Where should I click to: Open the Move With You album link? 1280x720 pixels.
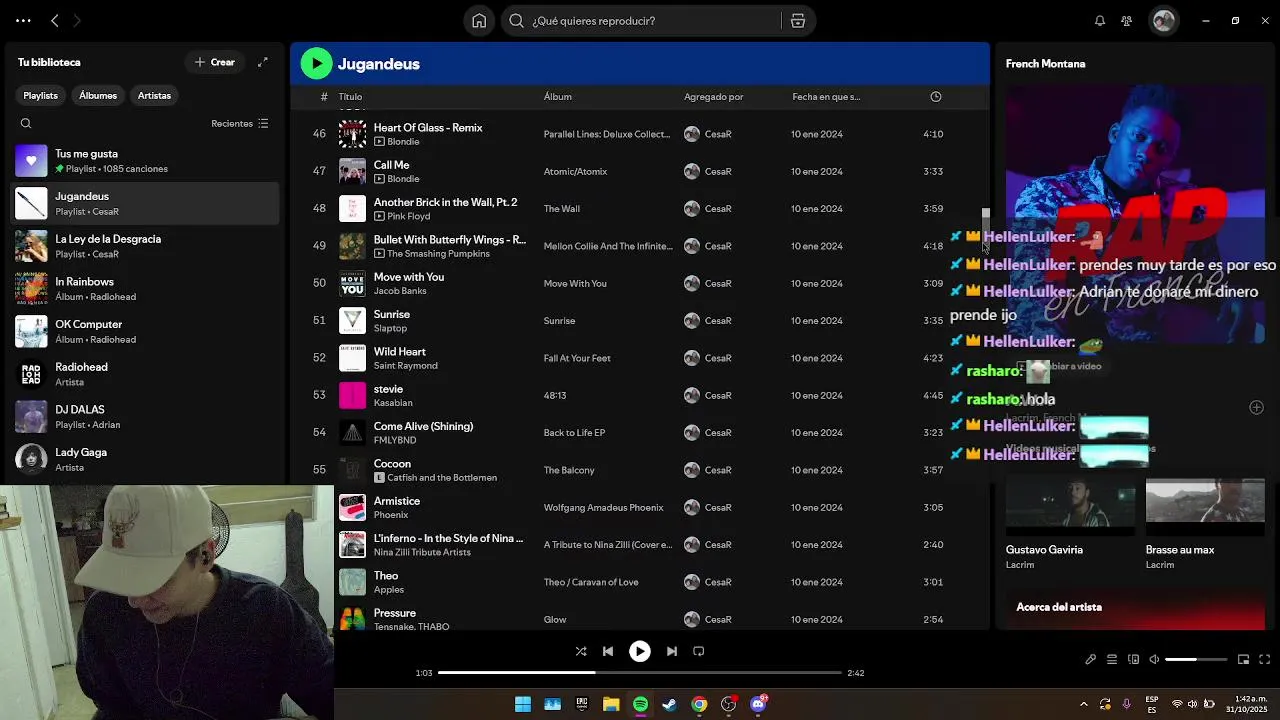pos(575,284)
